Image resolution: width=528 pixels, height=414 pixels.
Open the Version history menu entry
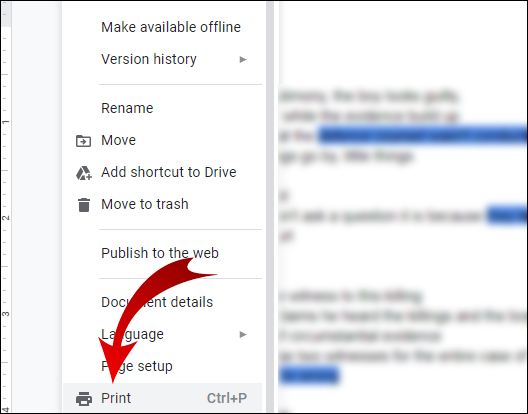pyautogui.click(x=149, y=59)
